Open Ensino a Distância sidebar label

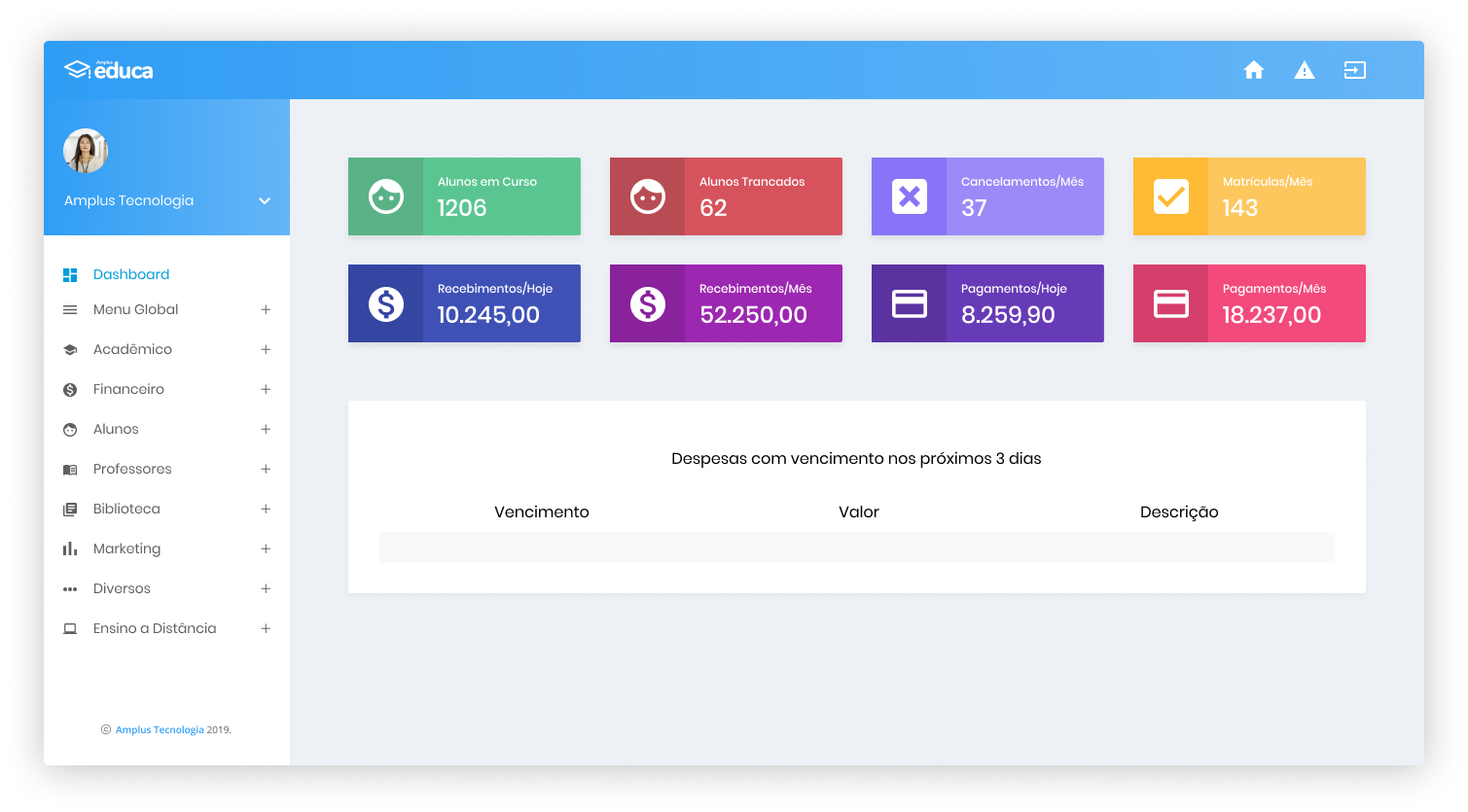[155, 628]
